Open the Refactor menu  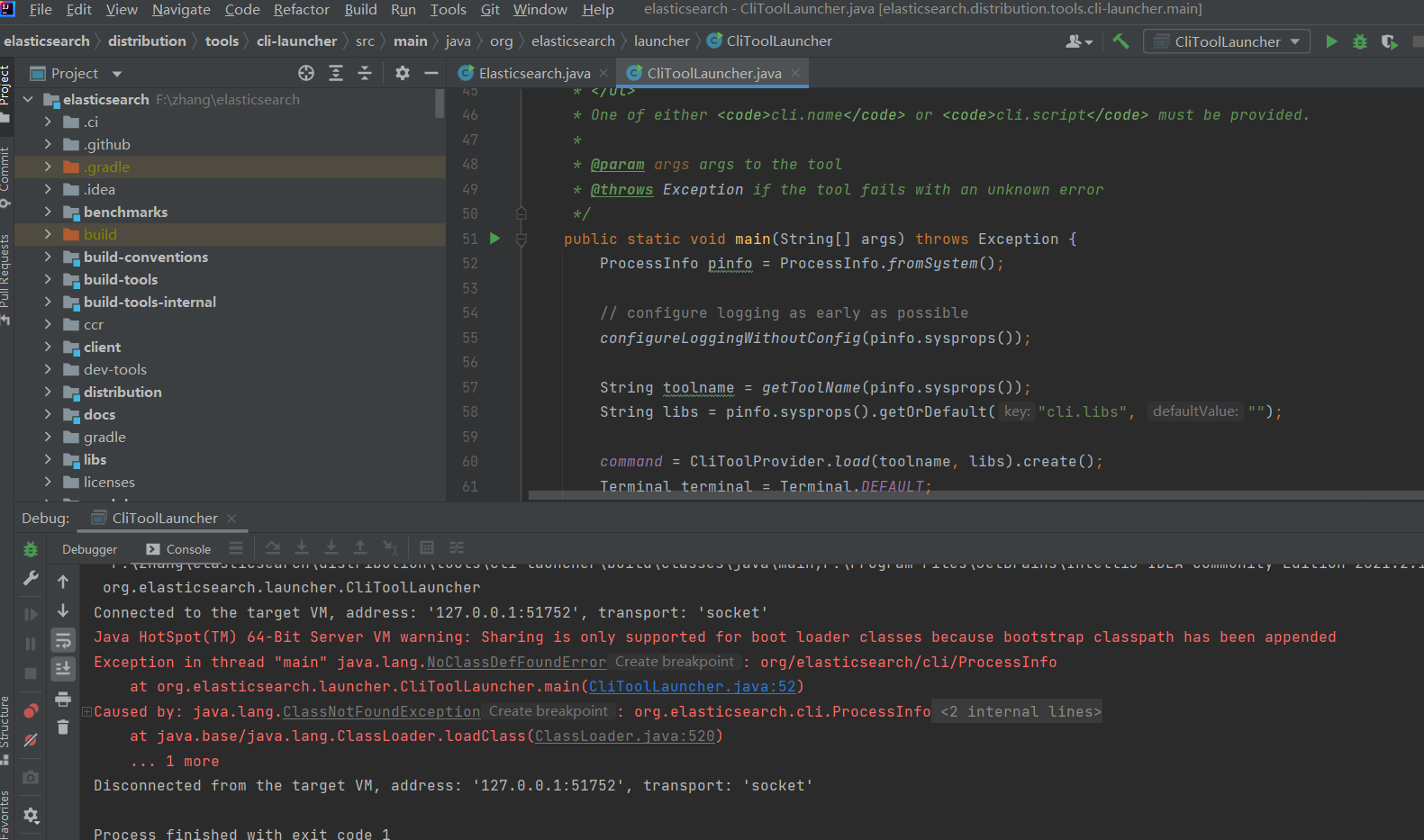pos(302,10)
